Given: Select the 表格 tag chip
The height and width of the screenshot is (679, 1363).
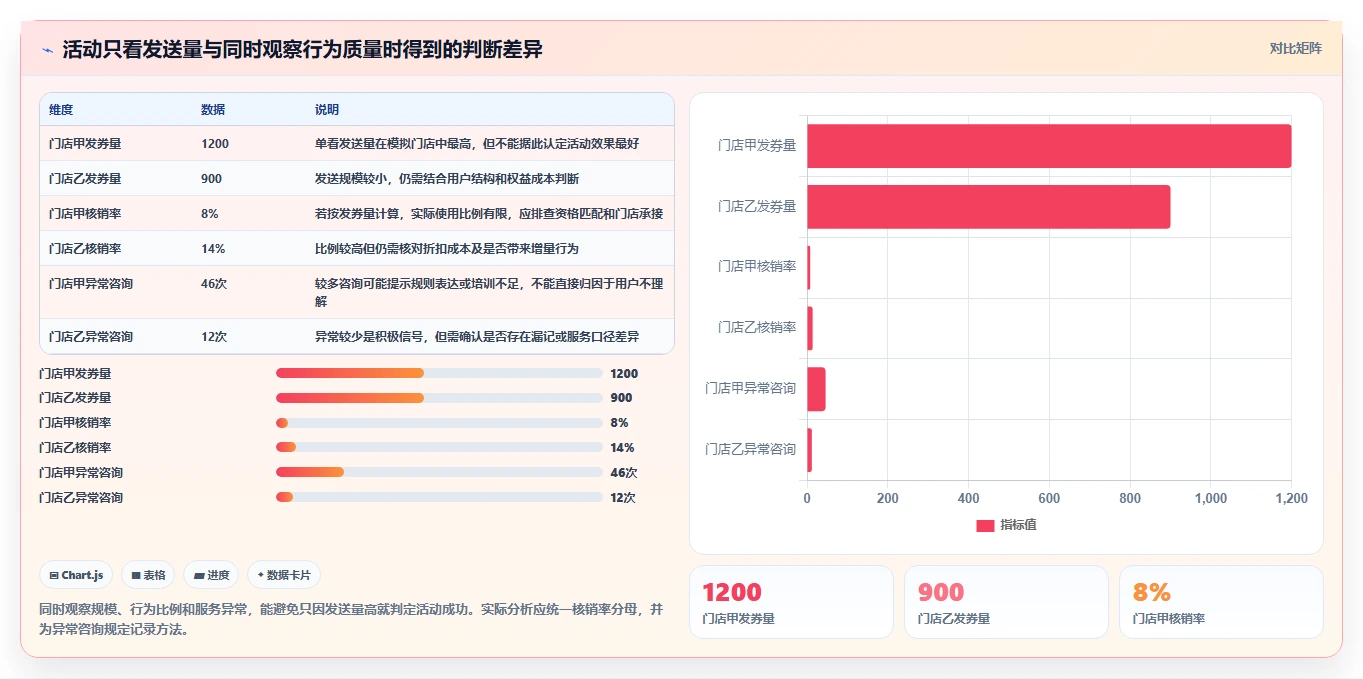Looking at the screenshot, I should (148, 575).
